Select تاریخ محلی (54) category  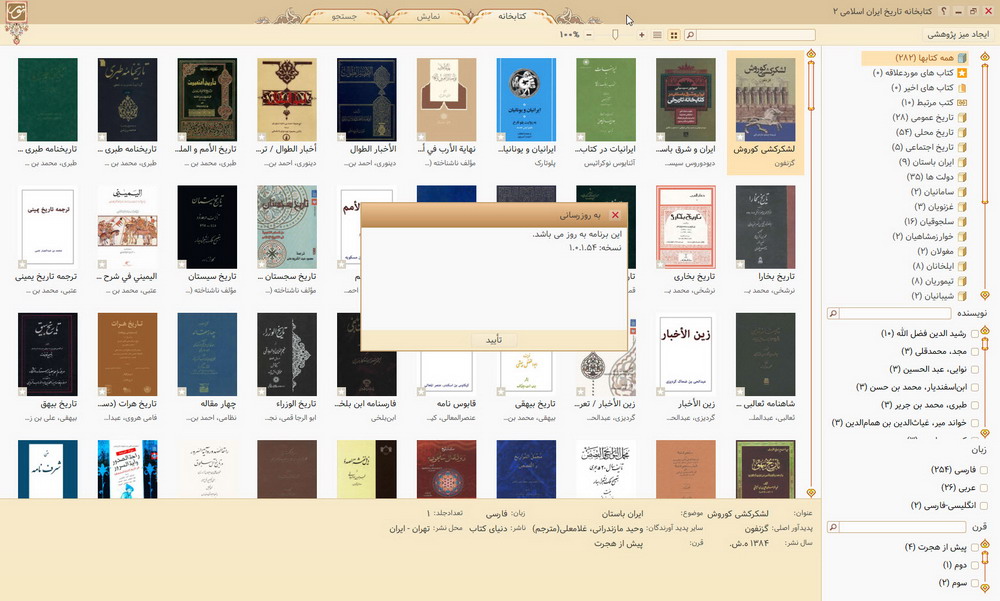tap(925, 132)
